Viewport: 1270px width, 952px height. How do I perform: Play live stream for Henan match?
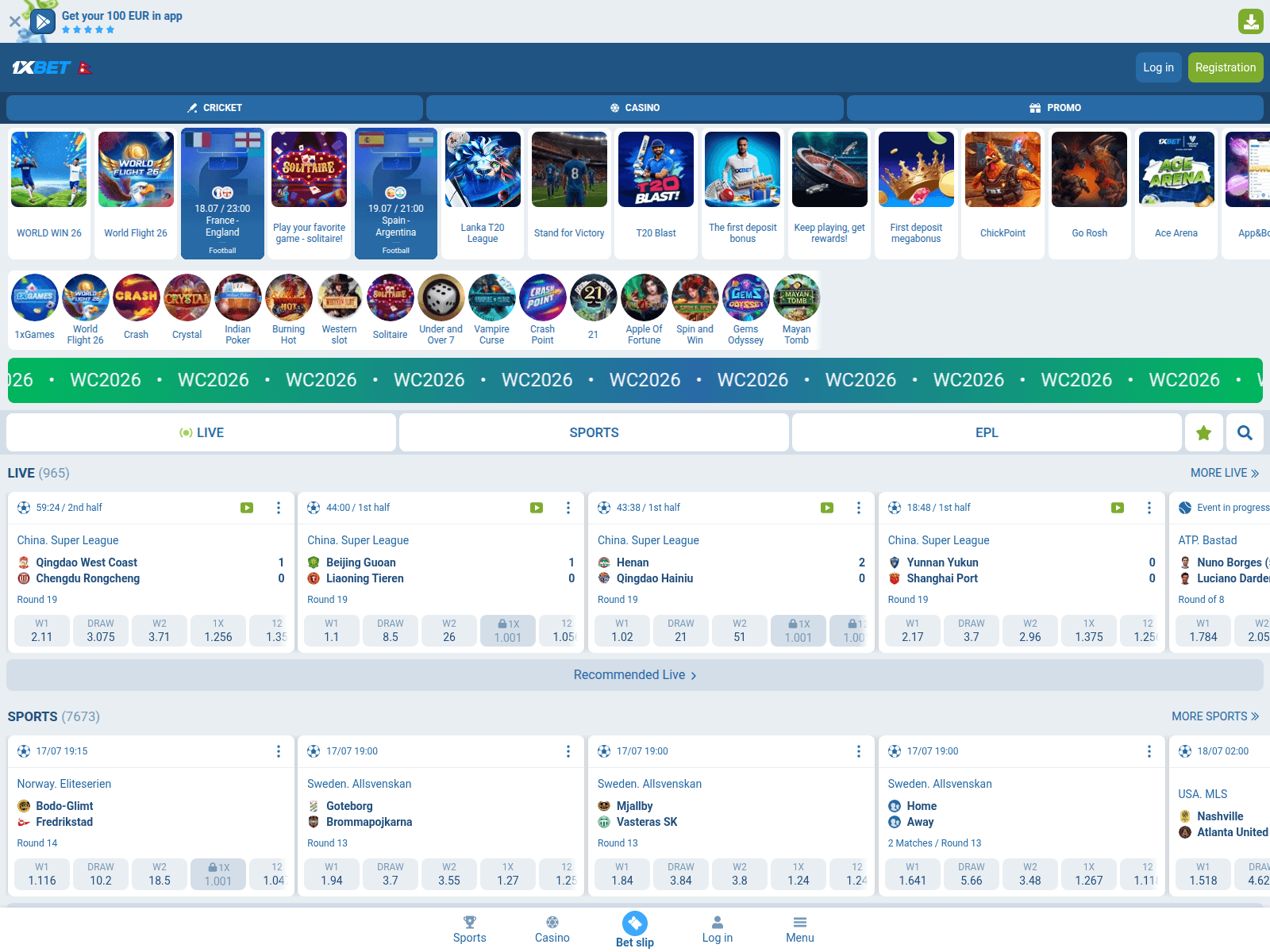pyautogui.click(x=827, y=508)
